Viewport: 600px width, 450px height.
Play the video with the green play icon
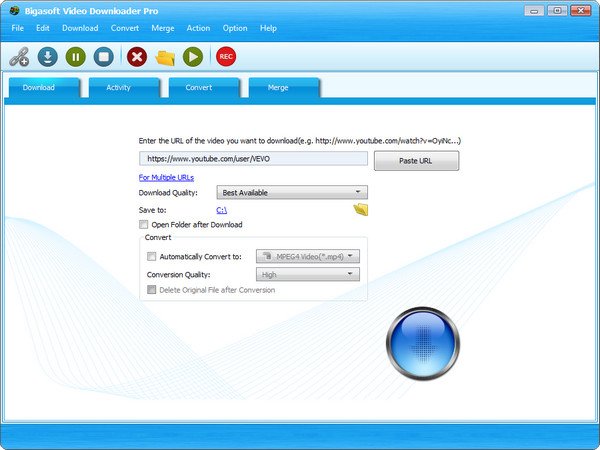coord(193,57)
